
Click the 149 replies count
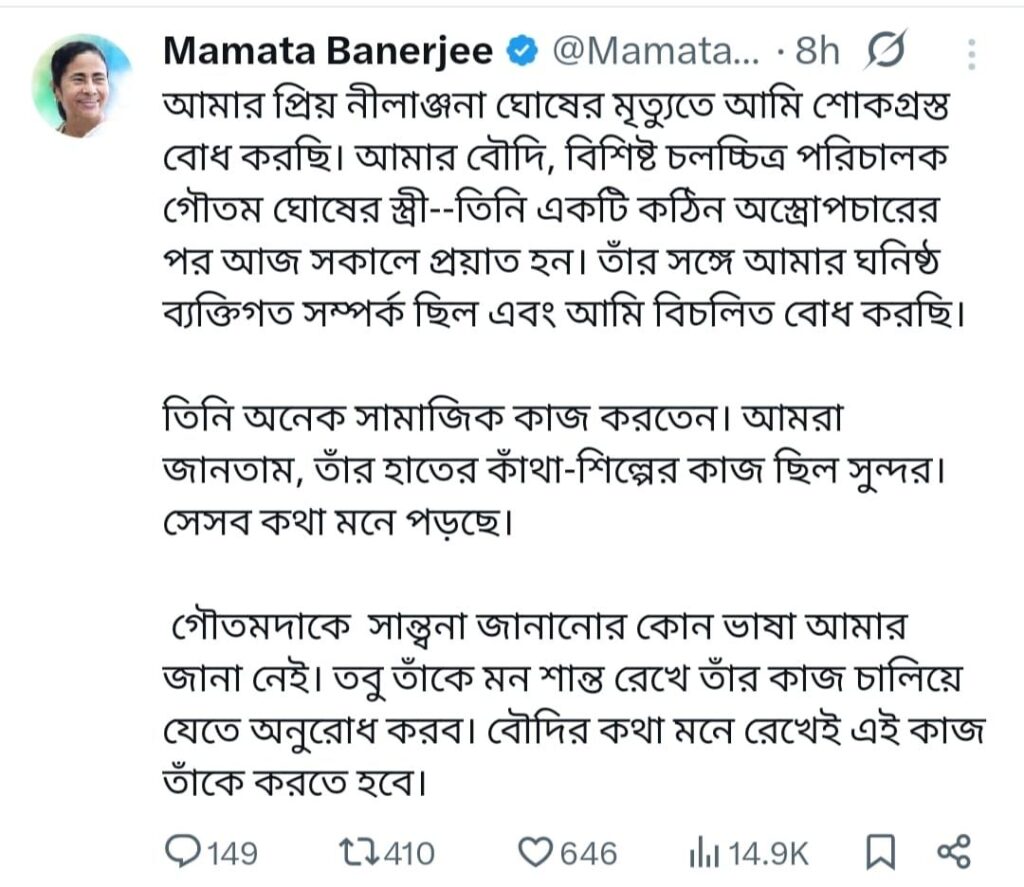coord(233,853)
